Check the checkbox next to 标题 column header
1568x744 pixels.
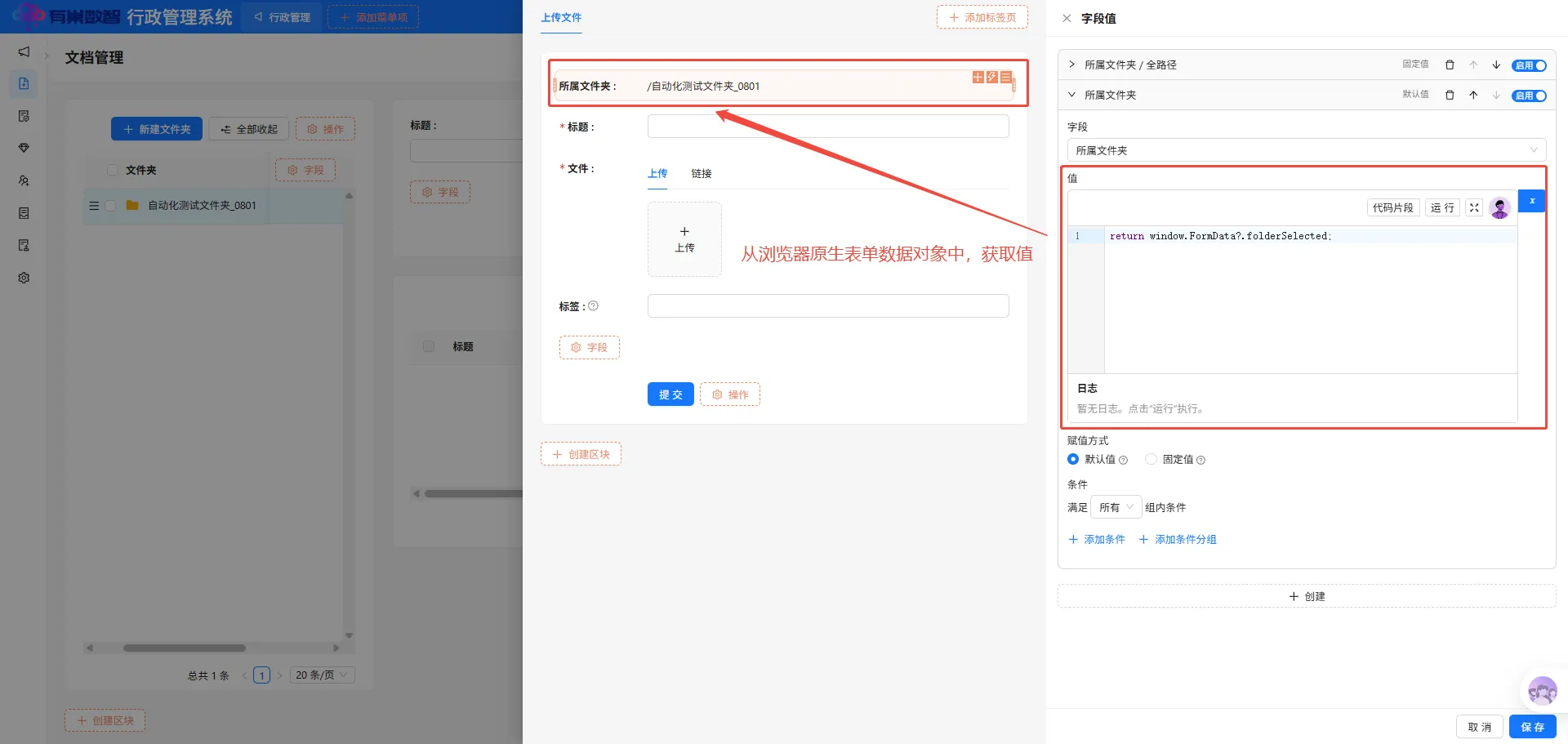coord(428,346)
